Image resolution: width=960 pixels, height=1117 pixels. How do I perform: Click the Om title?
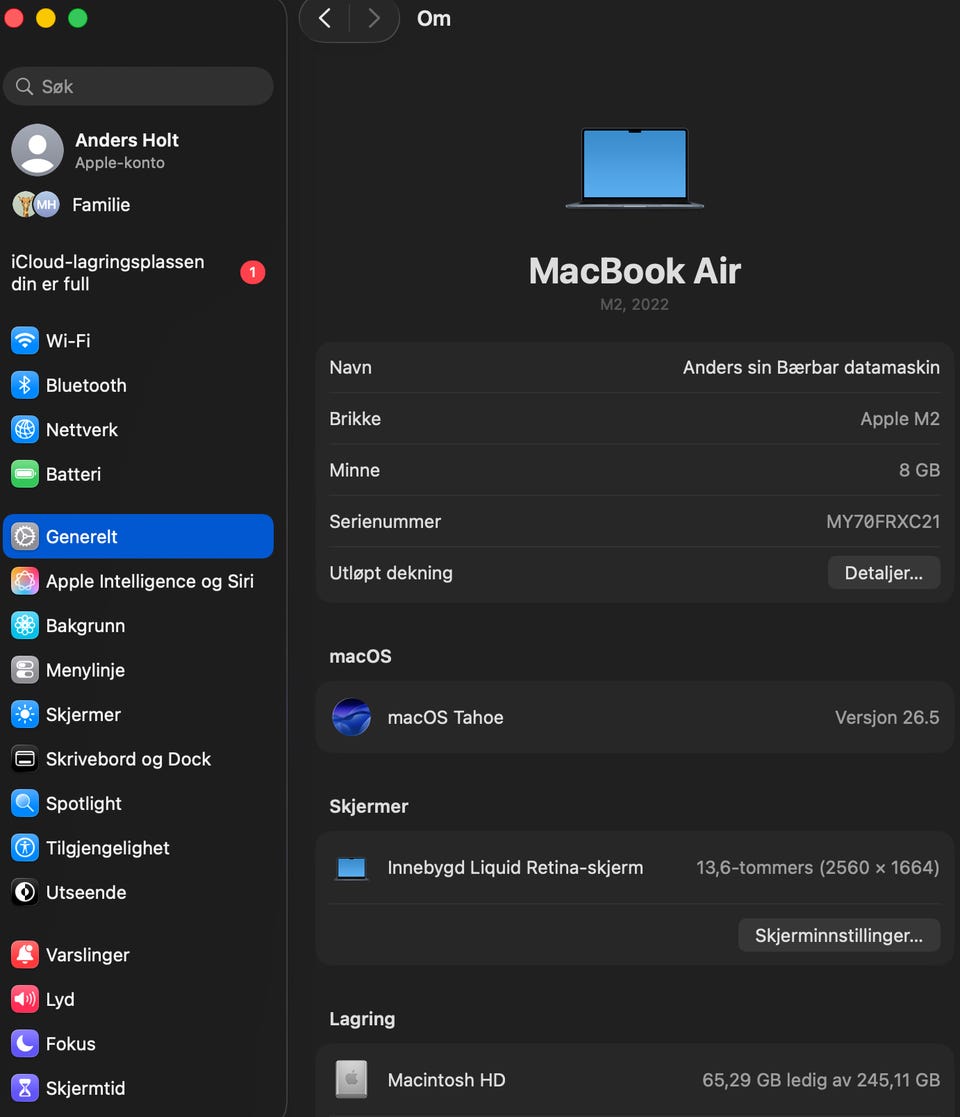coord(434,19)
